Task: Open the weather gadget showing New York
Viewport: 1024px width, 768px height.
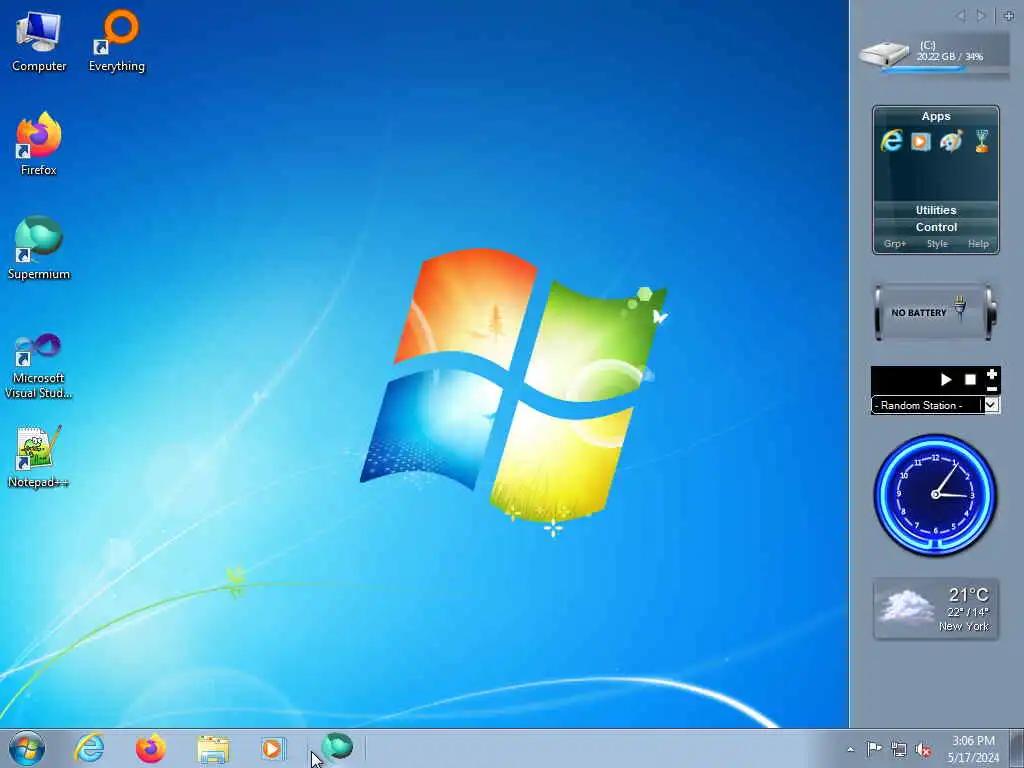Action: point(936,609)
